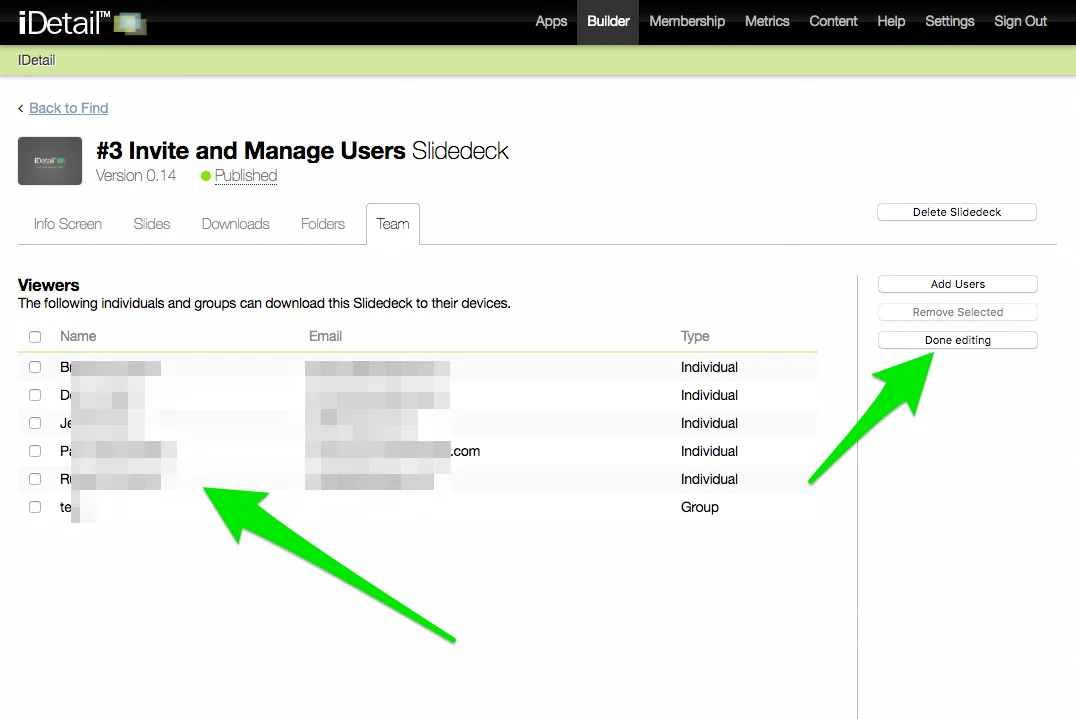The width and height of the screenshot is (1076, 719).
Task: Open Settings in top navigation
Action: [950, 21]
